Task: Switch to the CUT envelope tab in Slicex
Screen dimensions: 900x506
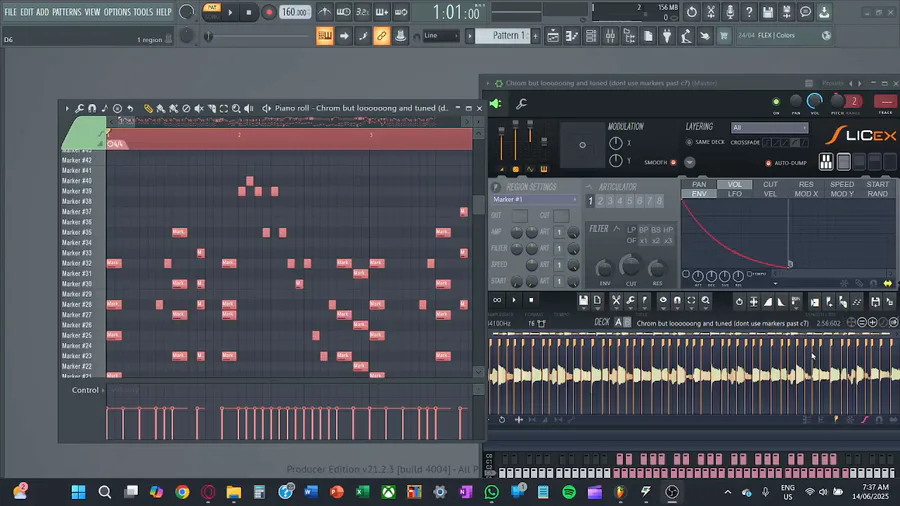Action: pos(770,184)
